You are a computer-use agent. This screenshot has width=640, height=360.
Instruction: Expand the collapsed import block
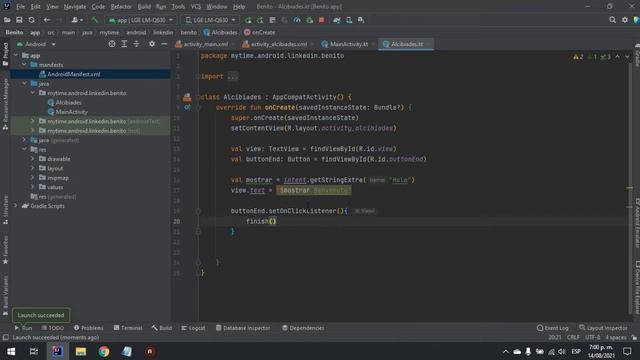tap(233, 76)
